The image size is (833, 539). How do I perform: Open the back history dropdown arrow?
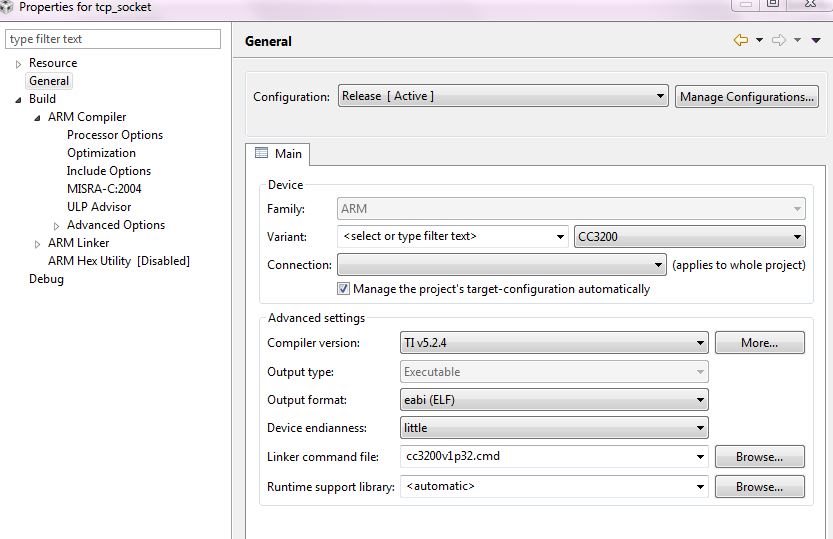point(760,40)
